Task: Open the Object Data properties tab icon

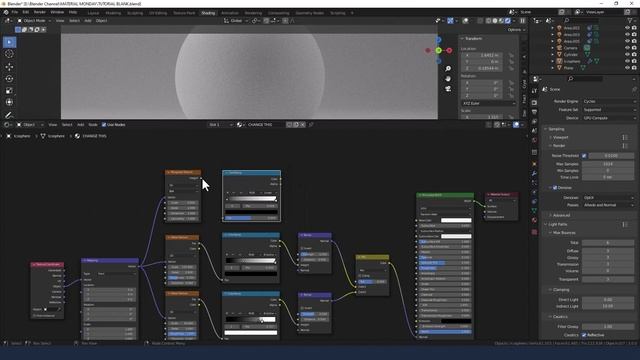Action: [534, 211]
